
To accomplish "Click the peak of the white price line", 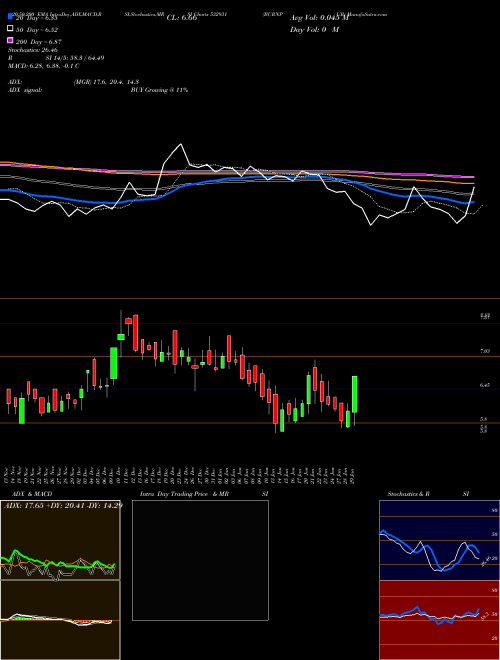I will 181,144.
